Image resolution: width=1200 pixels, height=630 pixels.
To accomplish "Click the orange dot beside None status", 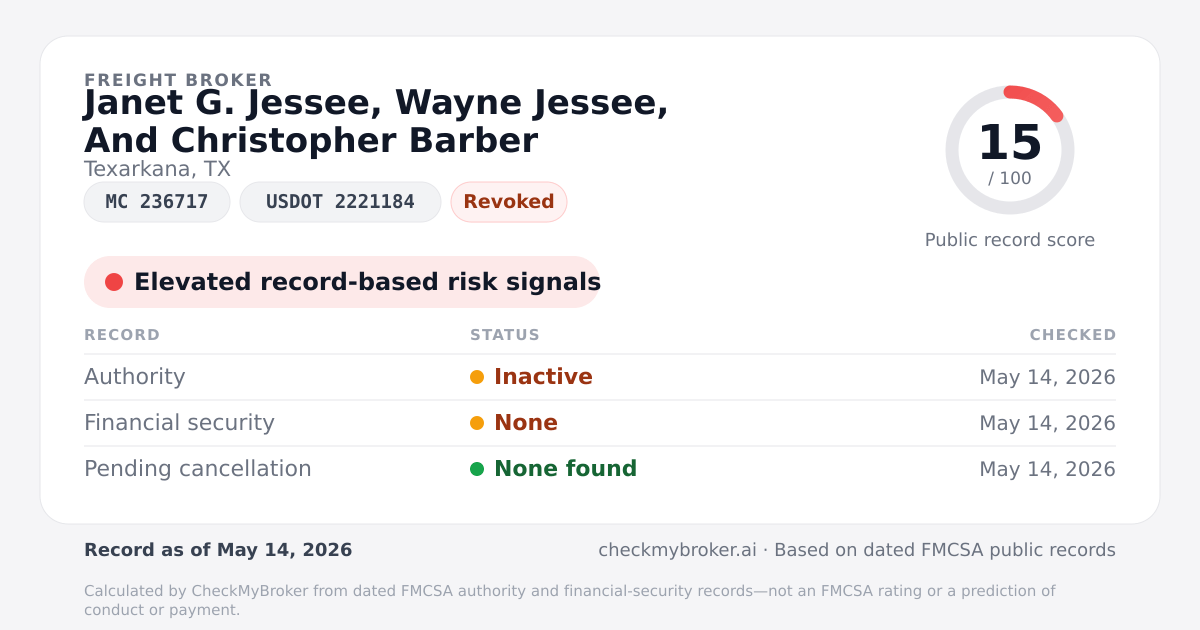I will [477, 423].
